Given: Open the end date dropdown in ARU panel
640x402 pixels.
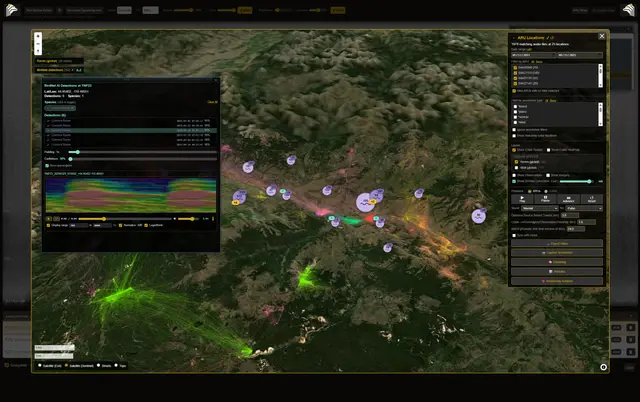Looking at the screenshot, I should (x=580, y=55).
